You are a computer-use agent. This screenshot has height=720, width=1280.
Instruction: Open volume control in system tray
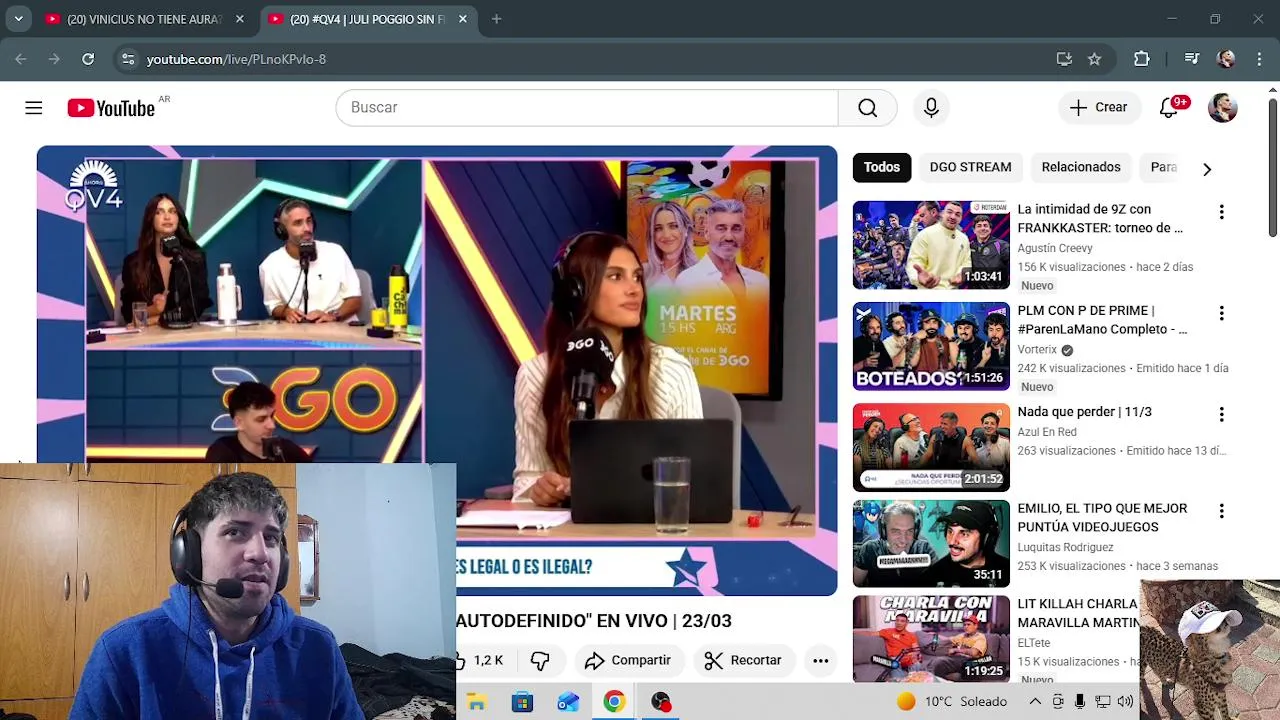[1125, 702]
